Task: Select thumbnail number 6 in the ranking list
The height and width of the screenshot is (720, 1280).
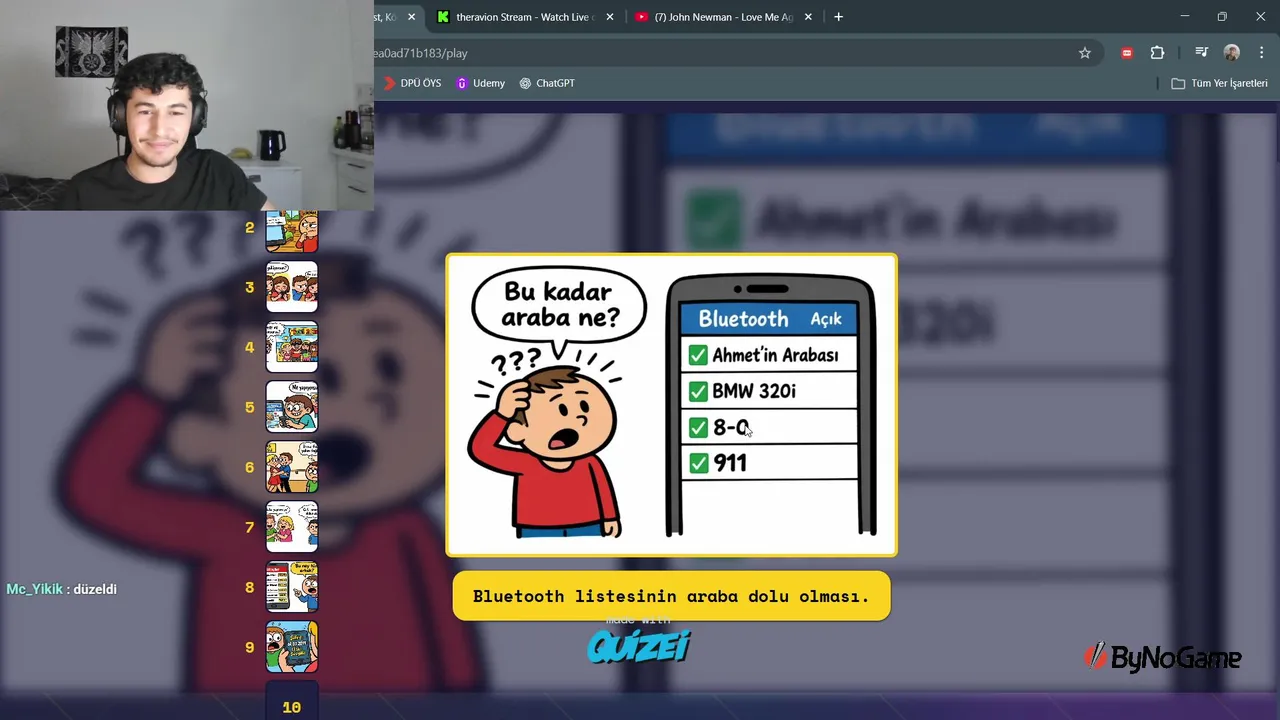Action: pos(291,467)
